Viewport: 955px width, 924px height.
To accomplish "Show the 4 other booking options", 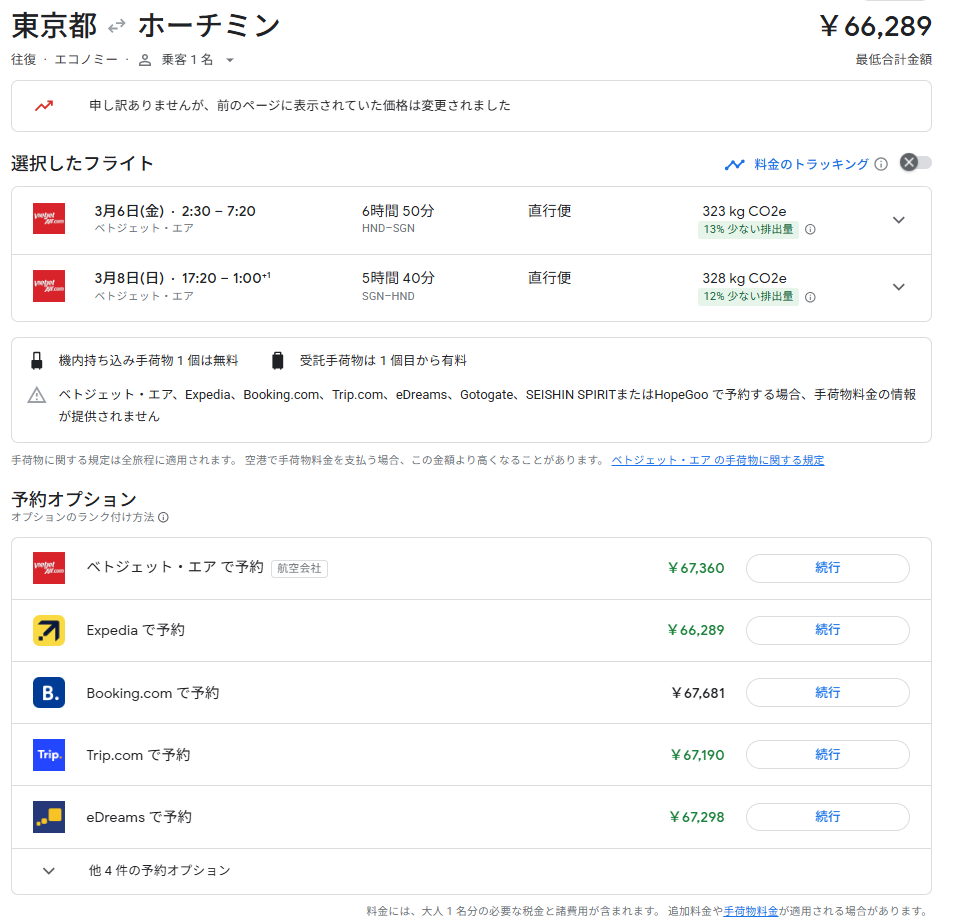I will pyautogui.click(x=160, y=871).
